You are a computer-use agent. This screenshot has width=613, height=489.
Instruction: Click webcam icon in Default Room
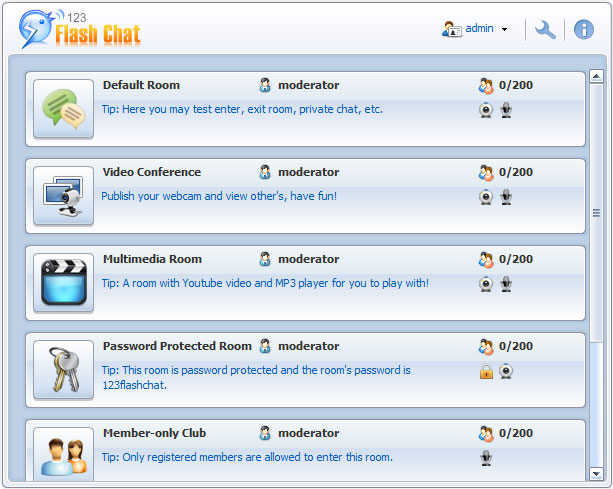point(486,110)
